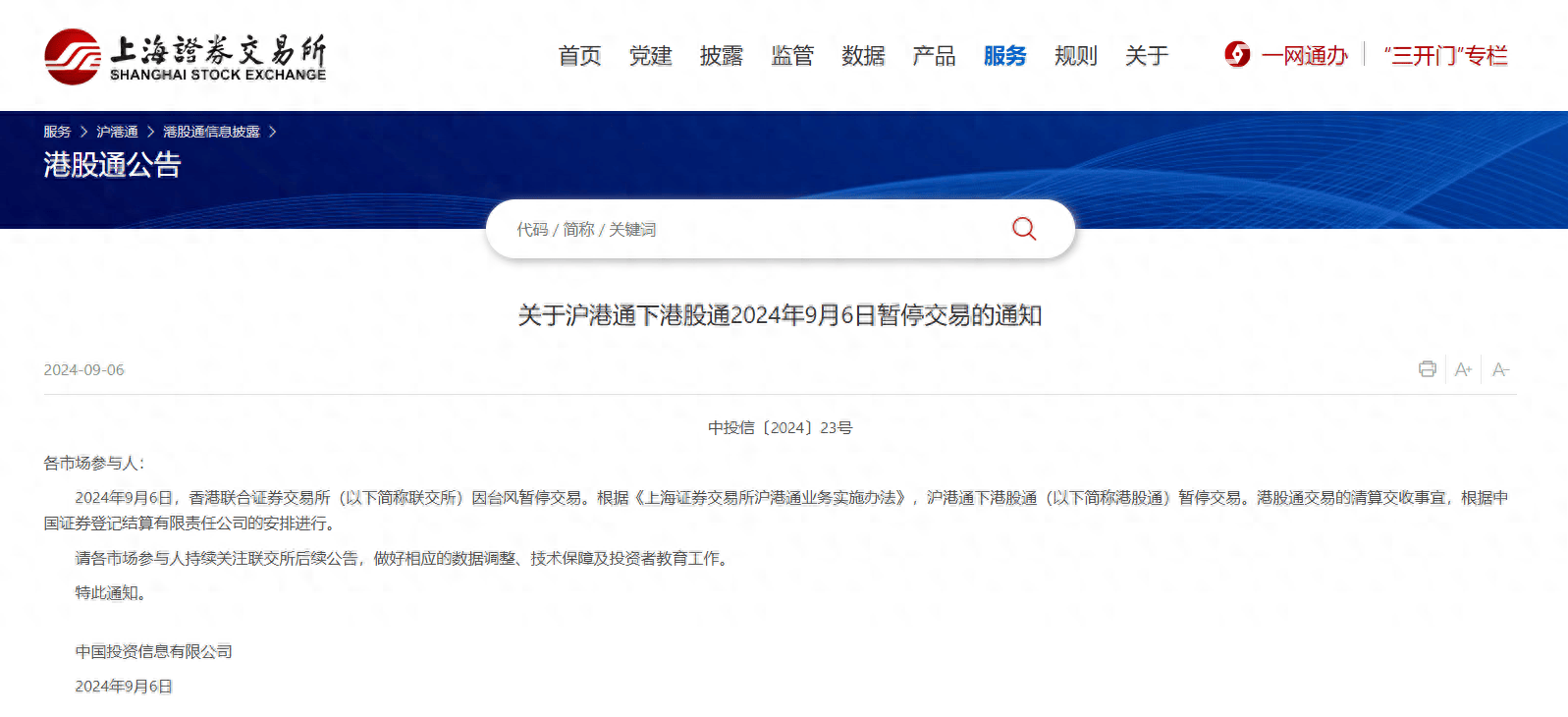Open the 党建 menu item

[650, 56]
